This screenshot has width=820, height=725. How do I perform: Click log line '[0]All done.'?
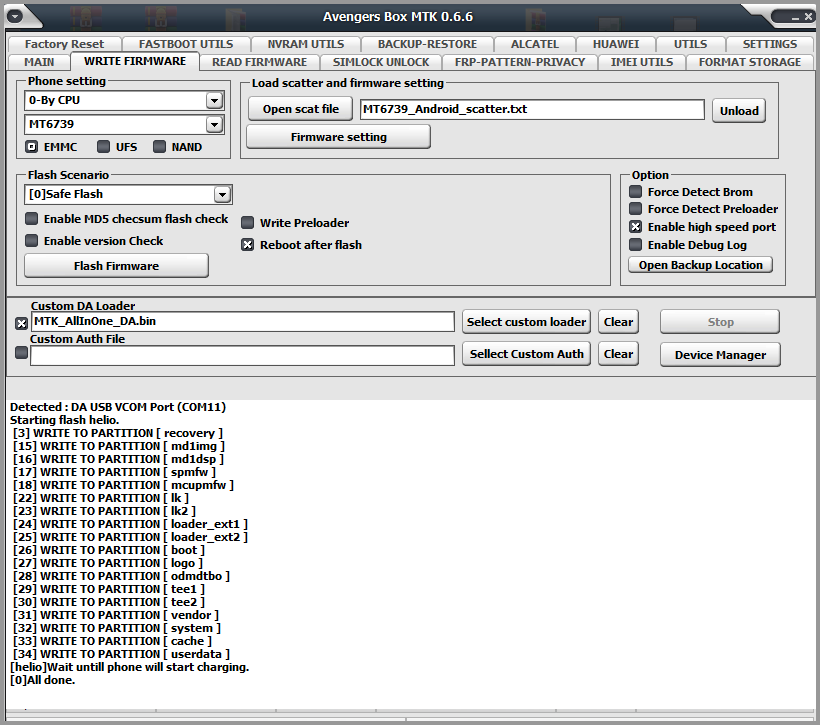pyautogui.click(x=42, y=680)
